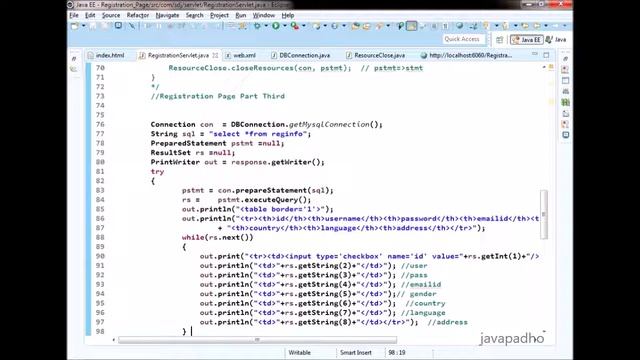Click the Open Type folder icon
Image resolution: width=640 pixels, height=360 pixels.
click(x=356, y=26)
